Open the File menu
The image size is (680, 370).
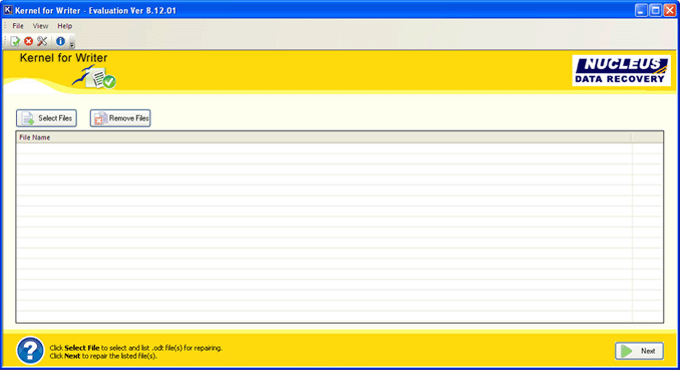[18, 26]
